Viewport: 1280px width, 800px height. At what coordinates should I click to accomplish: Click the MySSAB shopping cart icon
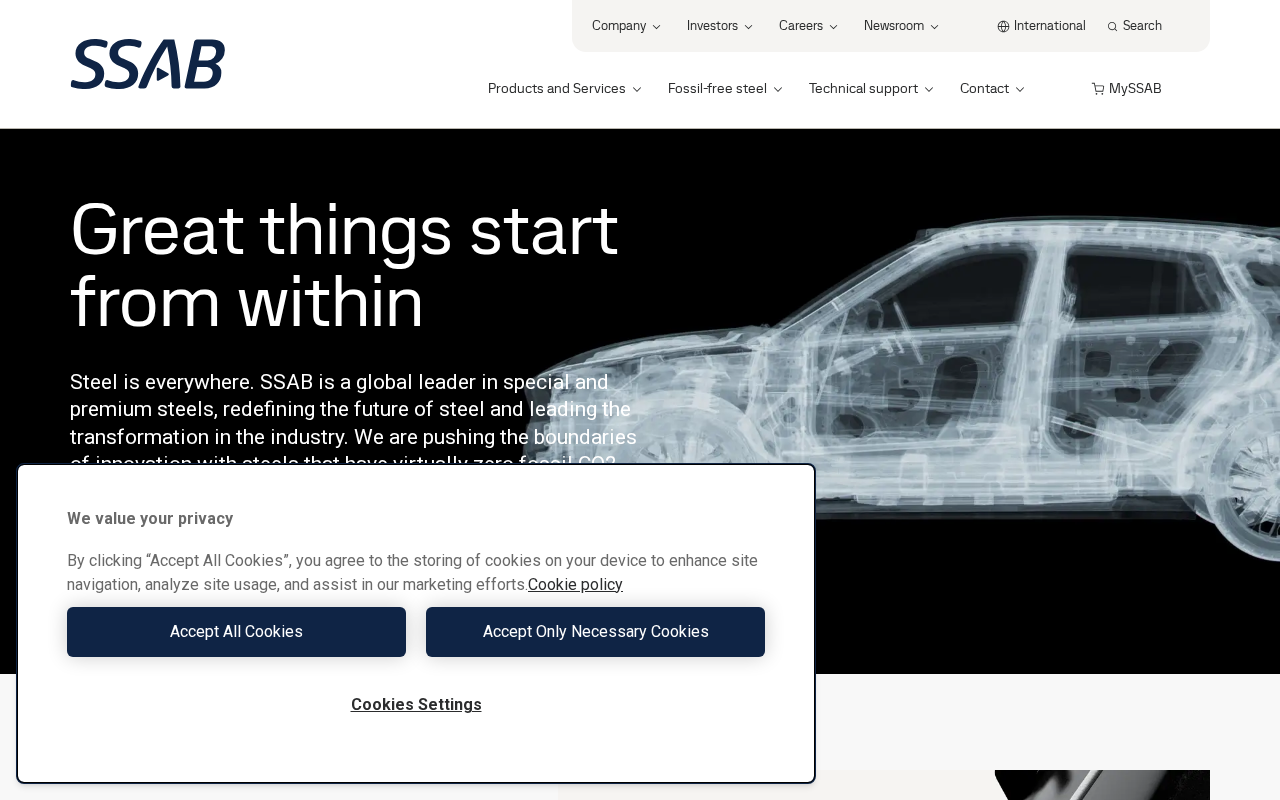tap(1098, 89)
